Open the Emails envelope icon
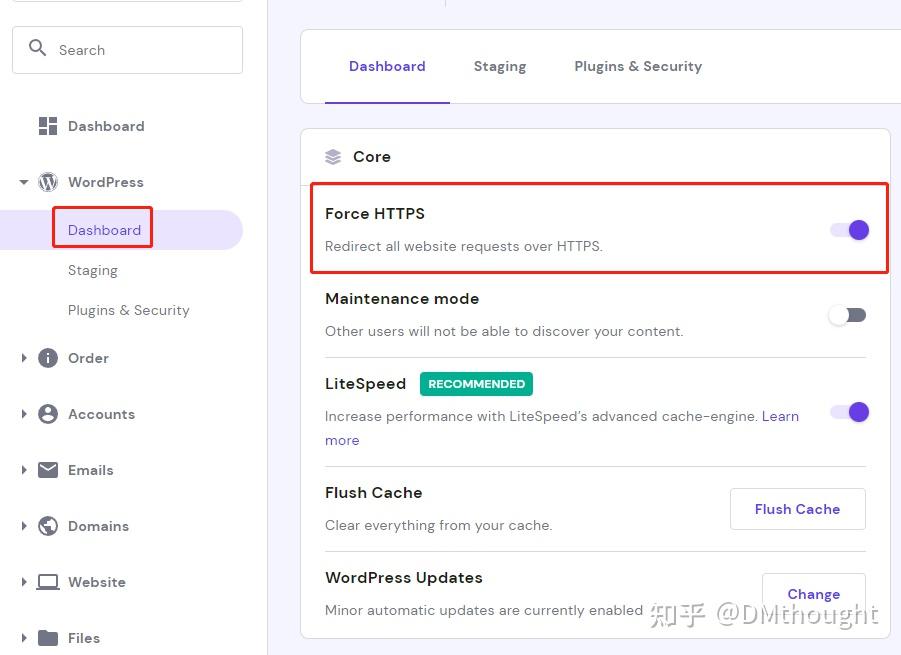 [48, 470]
